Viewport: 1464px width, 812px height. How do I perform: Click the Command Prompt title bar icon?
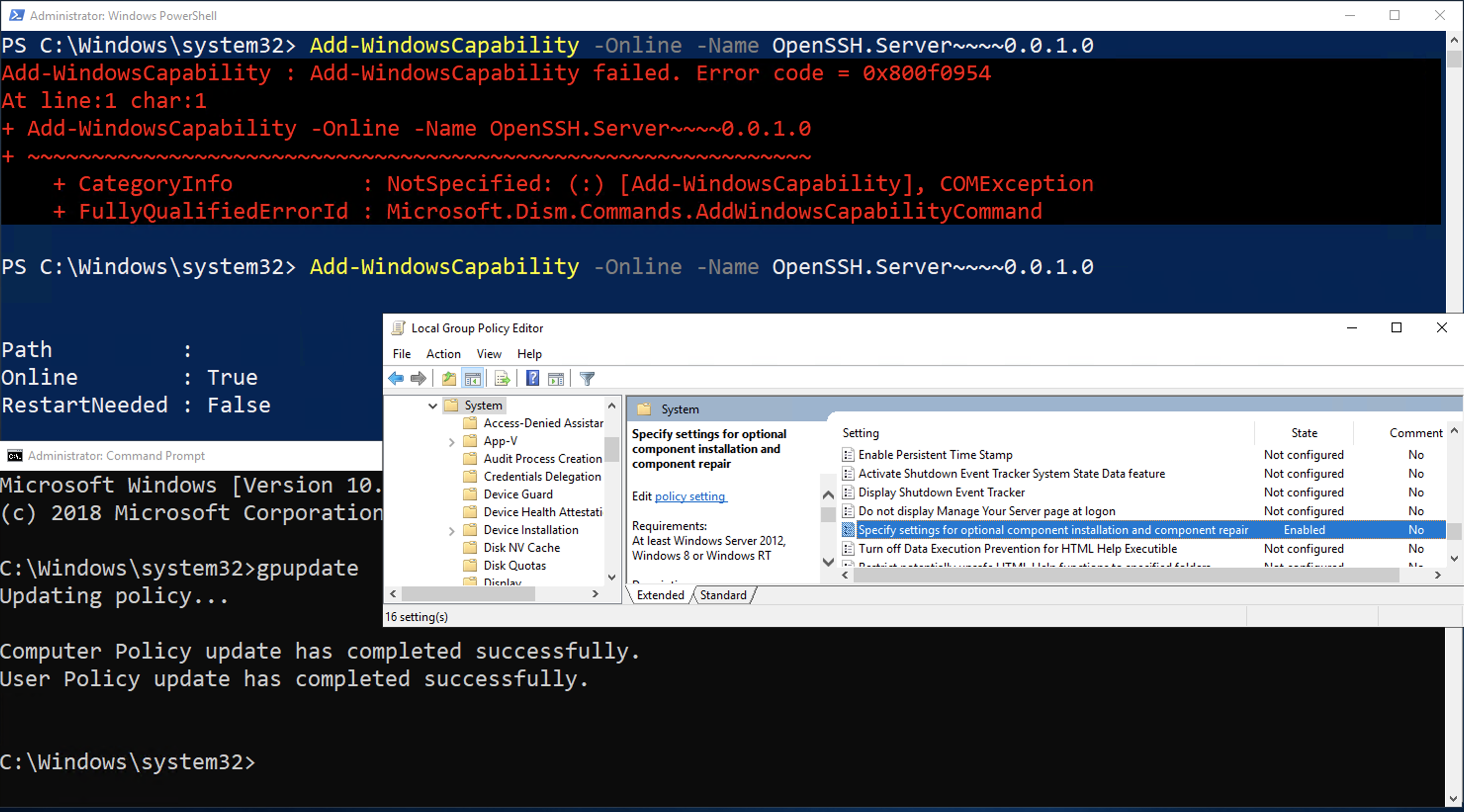[15, 456]
